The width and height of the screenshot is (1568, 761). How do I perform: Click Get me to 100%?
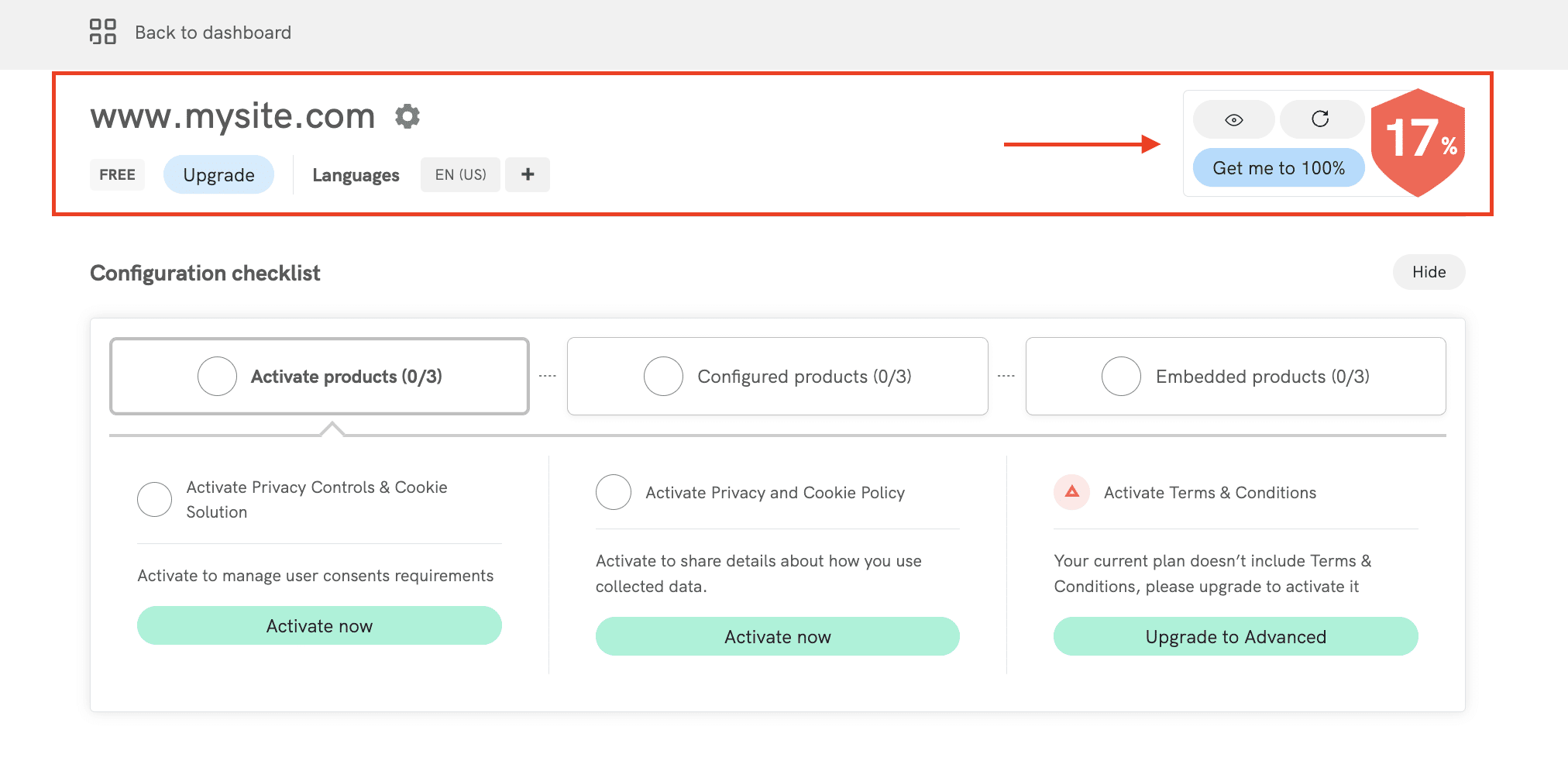(1278, 167)
